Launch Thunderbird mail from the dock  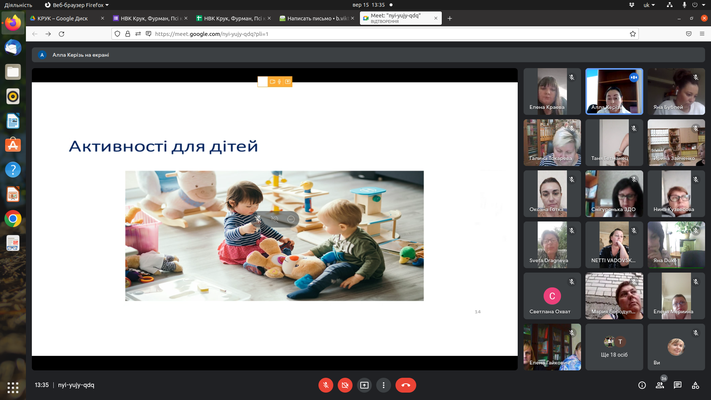click(13, 47)
